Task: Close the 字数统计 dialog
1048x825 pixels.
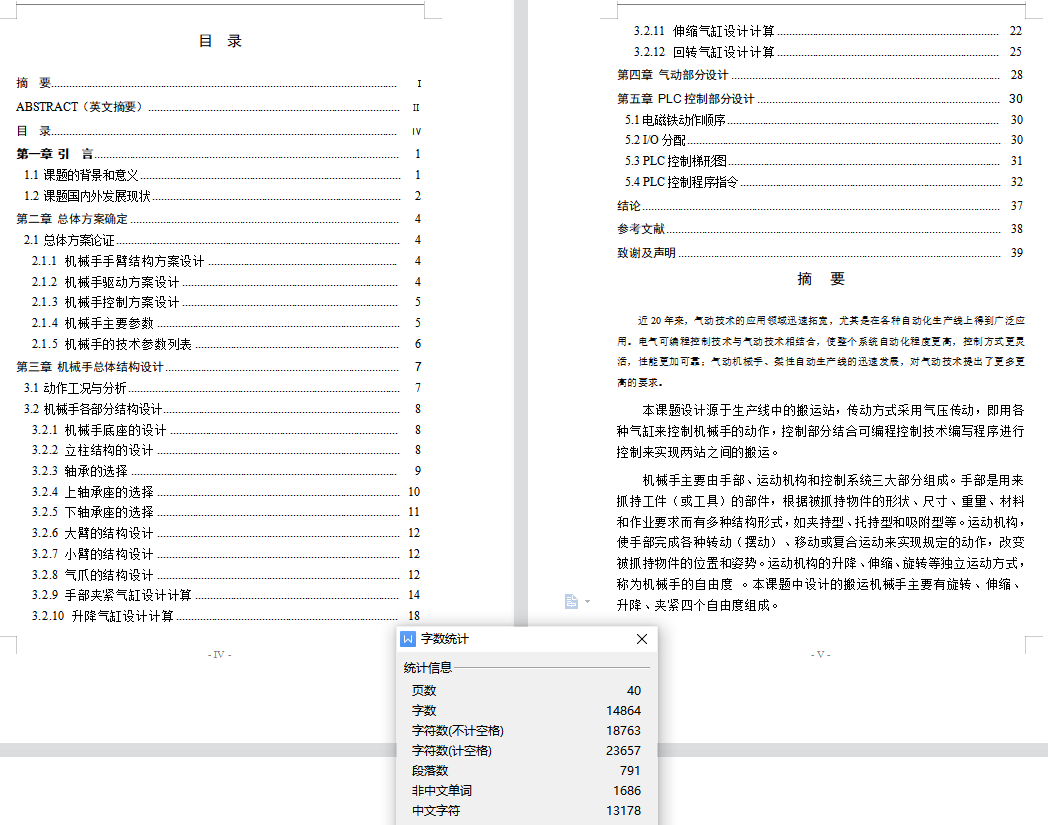Action: coord(642,639)
